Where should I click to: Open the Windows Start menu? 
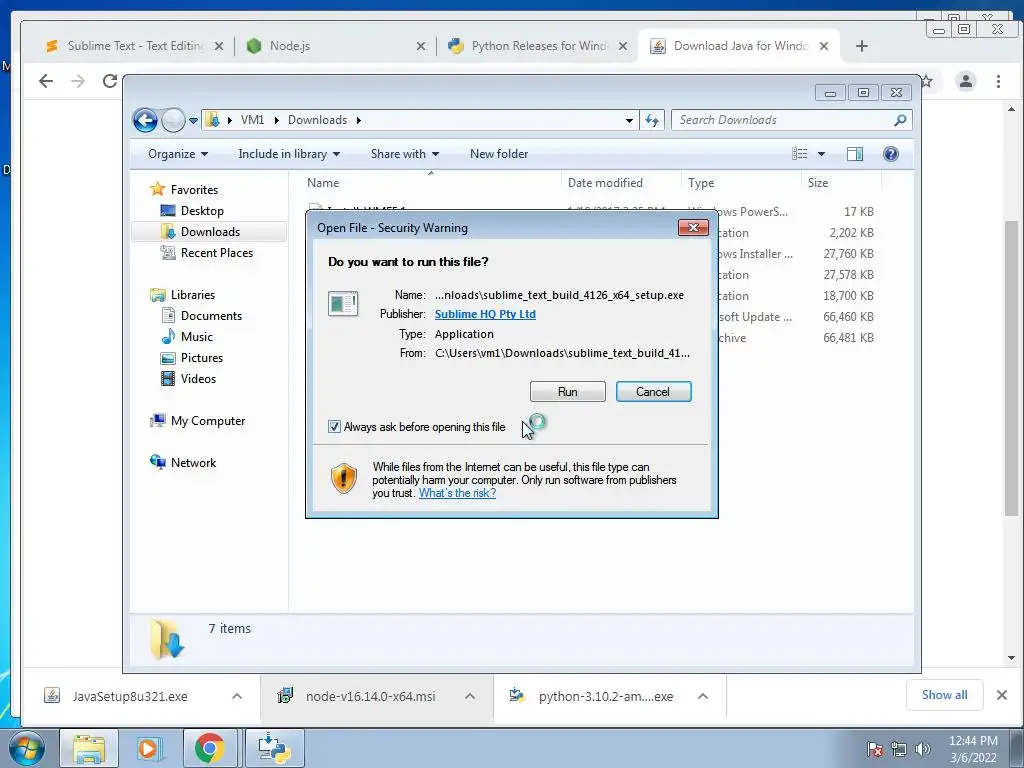coord(26,748)
